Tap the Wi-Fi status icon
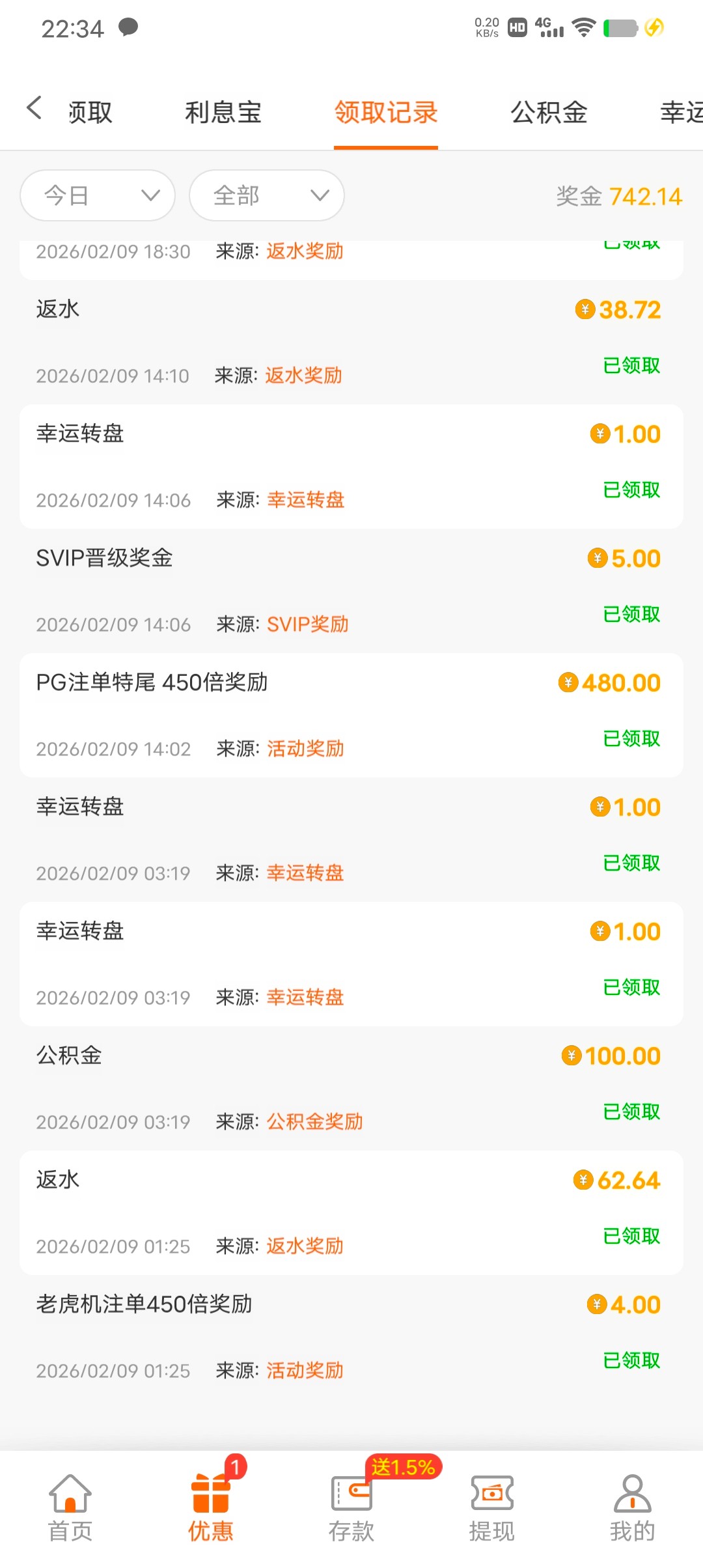Image resolution: width=703 pixels, height=1568 pixels. click(x=584, y=27)
